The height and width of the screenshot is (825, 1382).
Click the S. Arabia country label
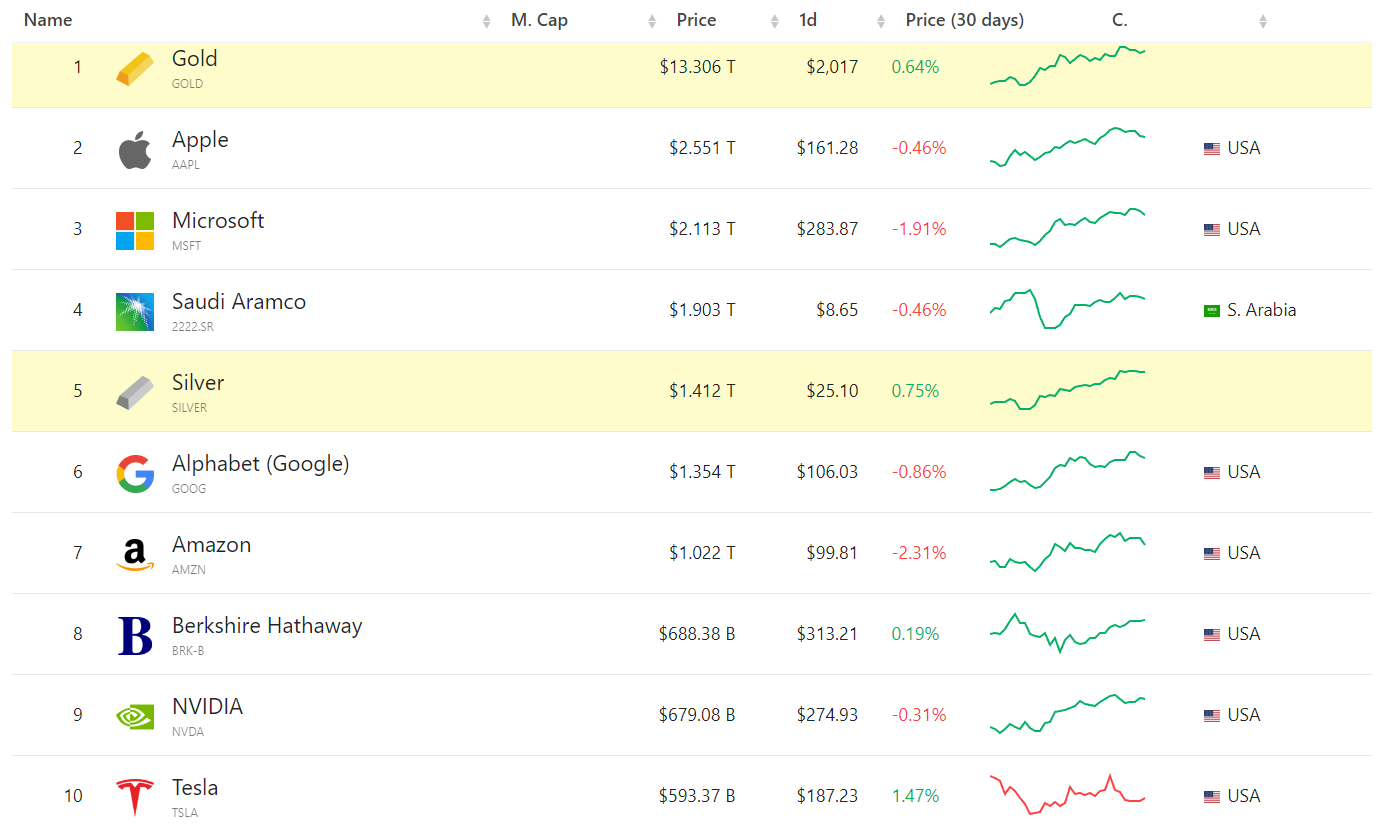click(1262, 310)
